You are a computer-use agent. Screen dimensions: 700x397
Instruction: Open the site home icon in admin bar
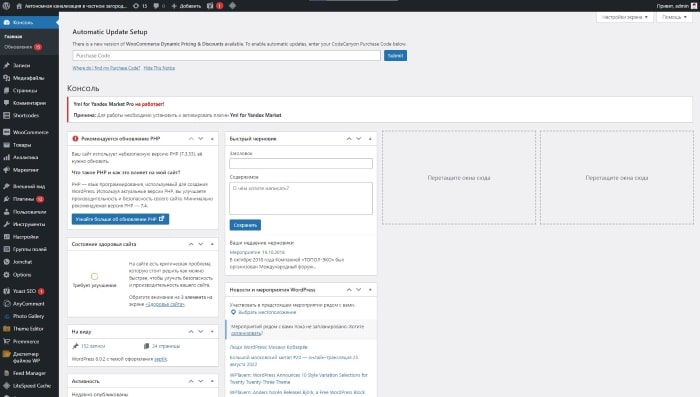coord(19,6)
